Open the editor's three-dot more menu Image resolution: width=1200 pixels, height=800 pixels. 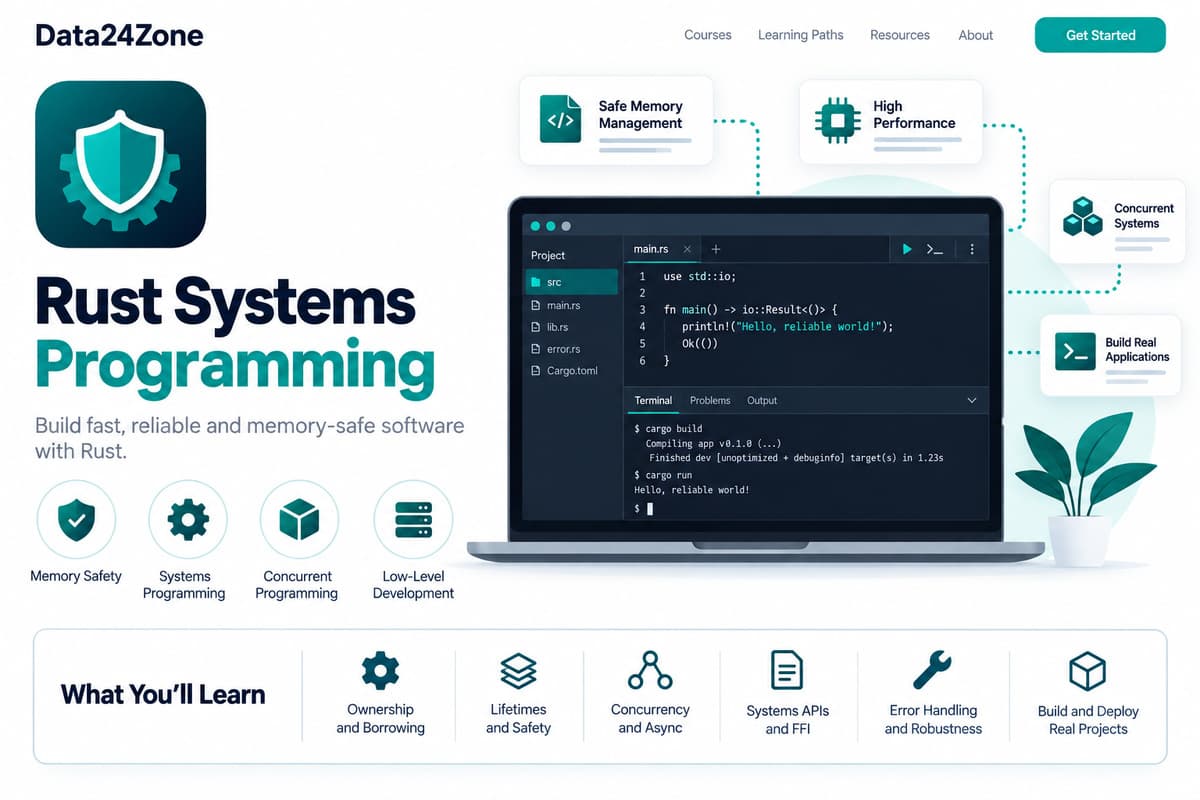click(972, 249)
